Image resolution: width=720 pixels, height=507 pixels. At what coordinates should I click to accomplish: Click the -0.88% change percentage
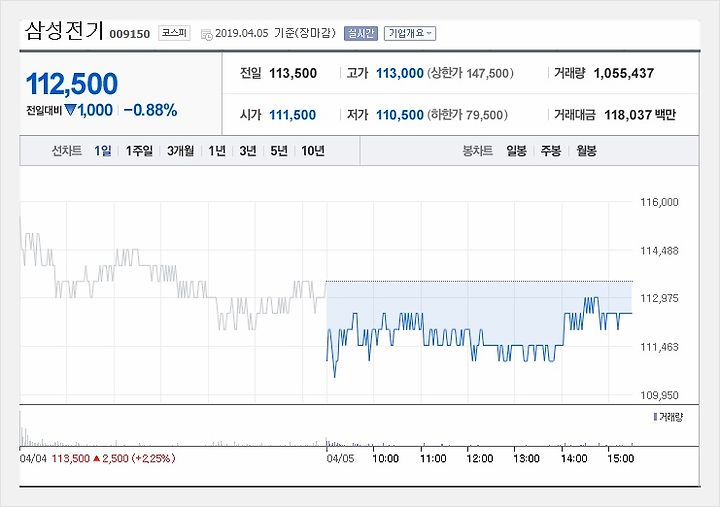tap(150, 110)
